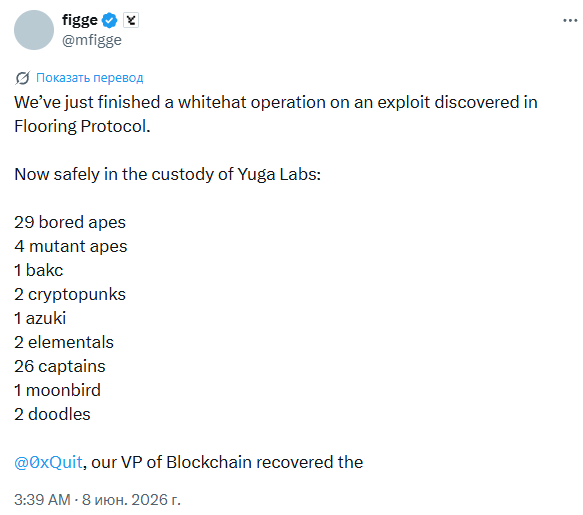Click the blue verified checkmark badge
The width and height of the screenshot is (583, 515).
tap(109, 20)
